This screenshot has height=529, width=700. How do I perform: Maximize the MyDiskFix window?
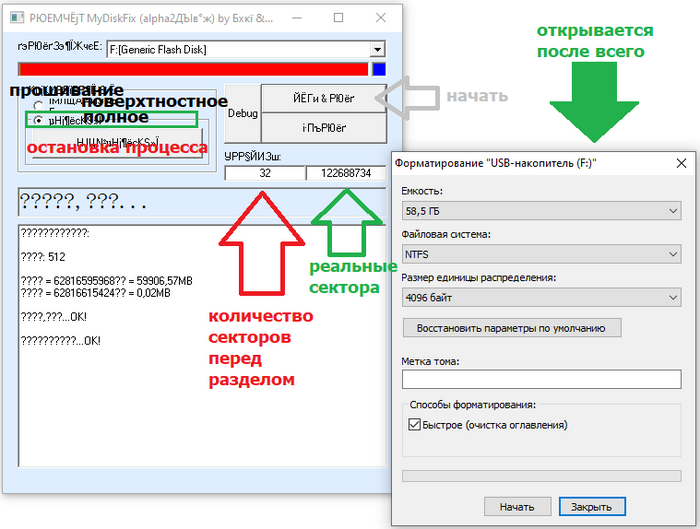[x=338, y=18]
